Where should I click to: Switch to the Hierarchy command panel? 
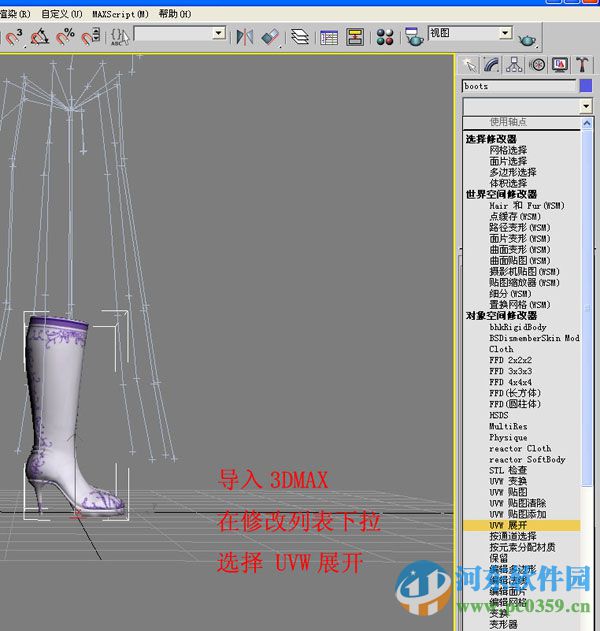point(514,64)
